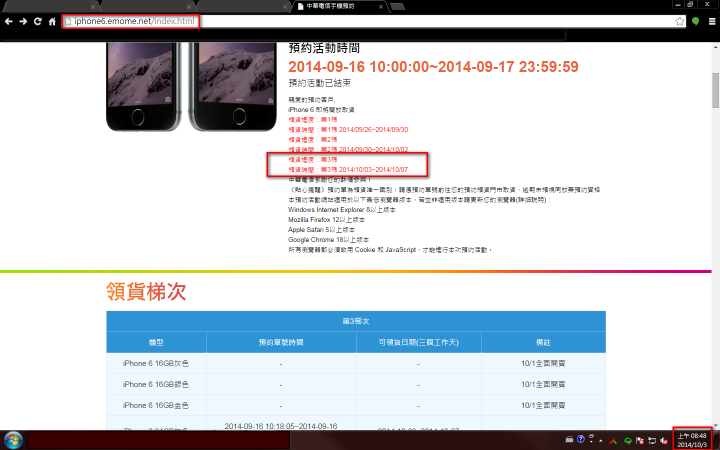The width and height of the screenshot is (720, 450).
Task: Click the Google Chrome 18 requirement line
Action: click(x=328, y=240)
